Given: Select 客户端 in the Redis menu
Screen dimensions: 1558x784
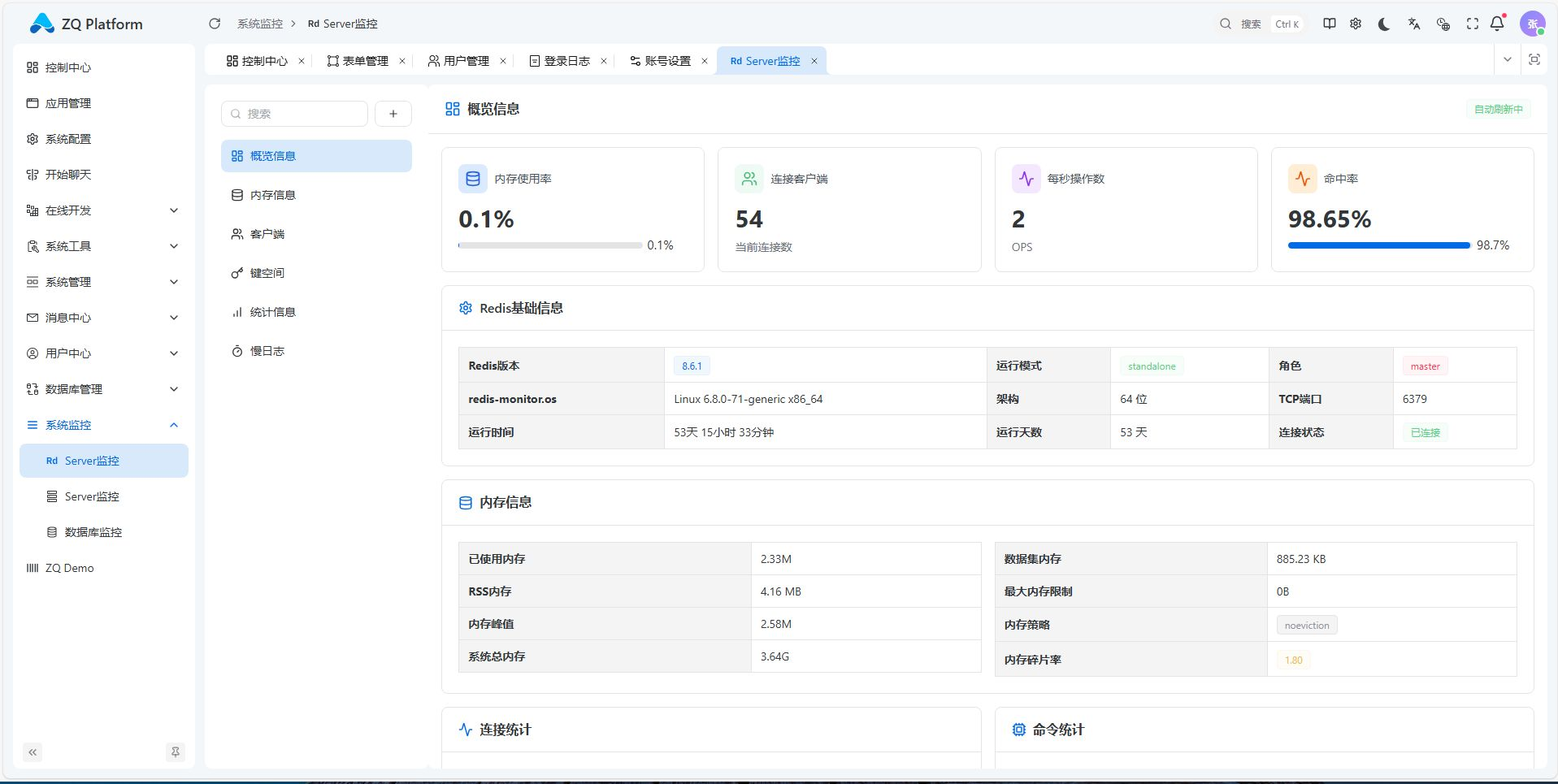Looking at the screenshot, I should point(316,234).
